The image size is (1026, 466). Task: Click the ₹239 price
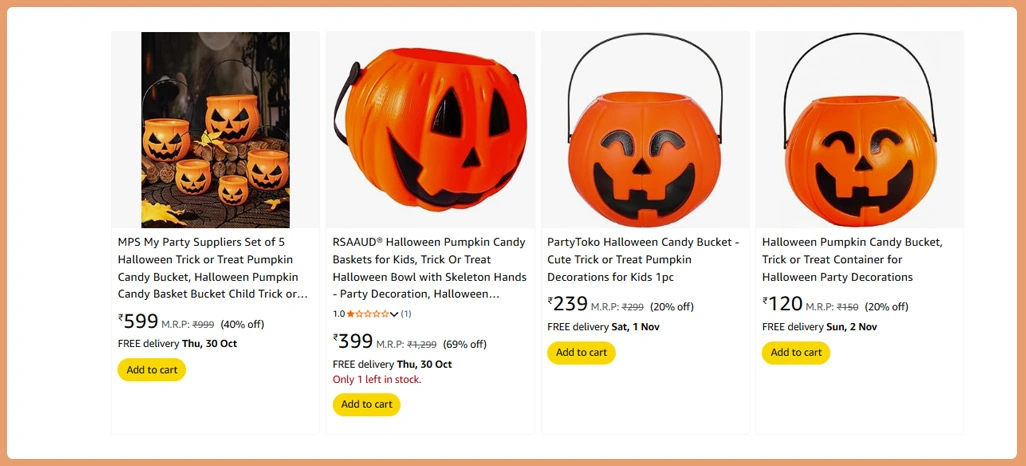(568, 304)
